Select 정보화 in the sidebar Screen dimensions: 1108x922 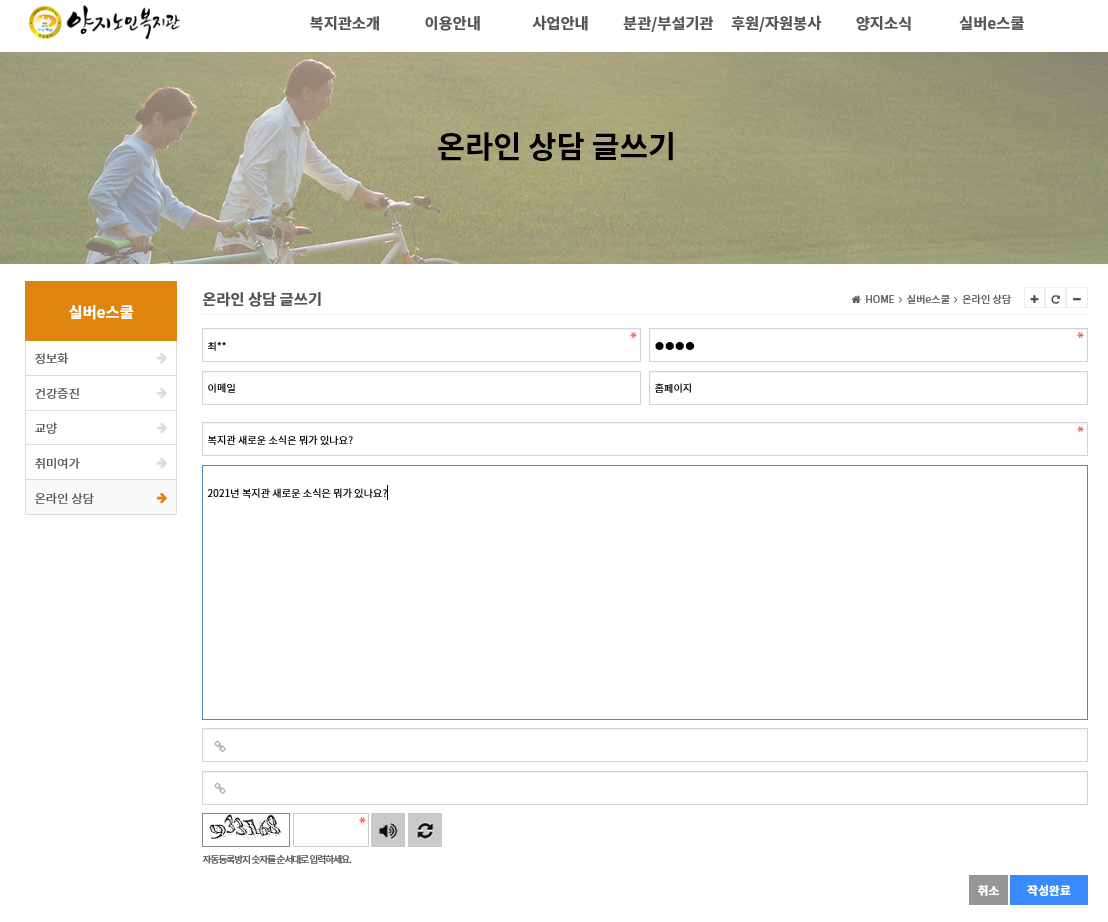click(101, 358)
